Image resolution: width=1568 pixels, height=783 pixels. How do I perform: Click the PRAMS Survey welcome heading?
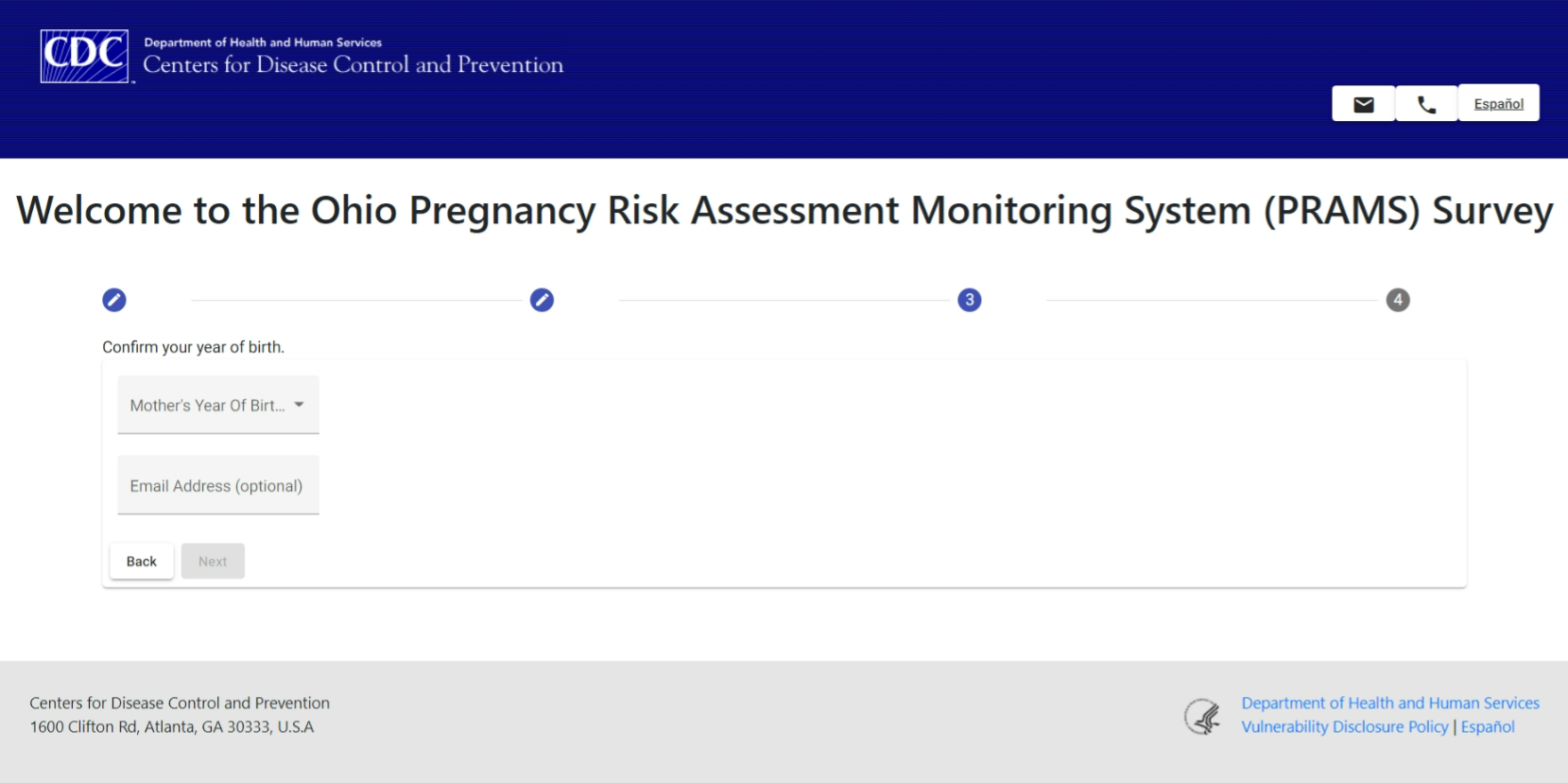pos(784,210)
